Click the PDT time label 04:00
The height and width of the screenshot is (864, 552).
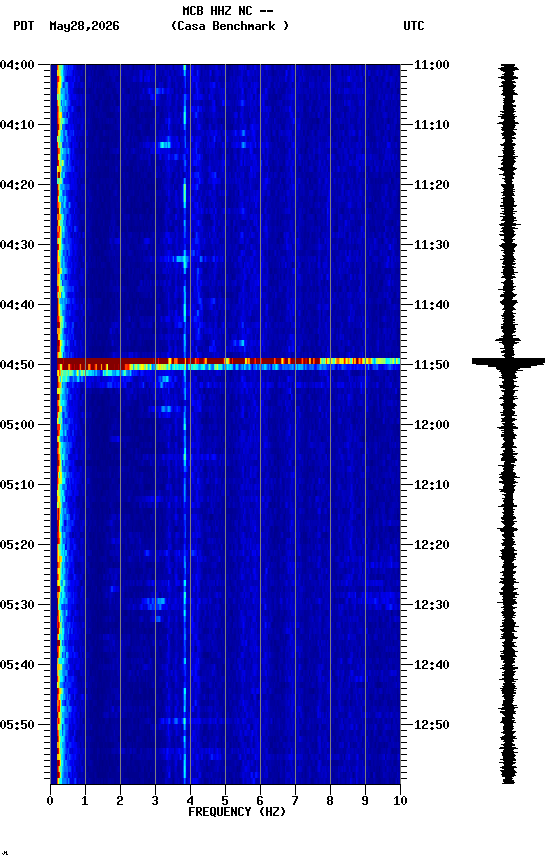coord(17,65)
